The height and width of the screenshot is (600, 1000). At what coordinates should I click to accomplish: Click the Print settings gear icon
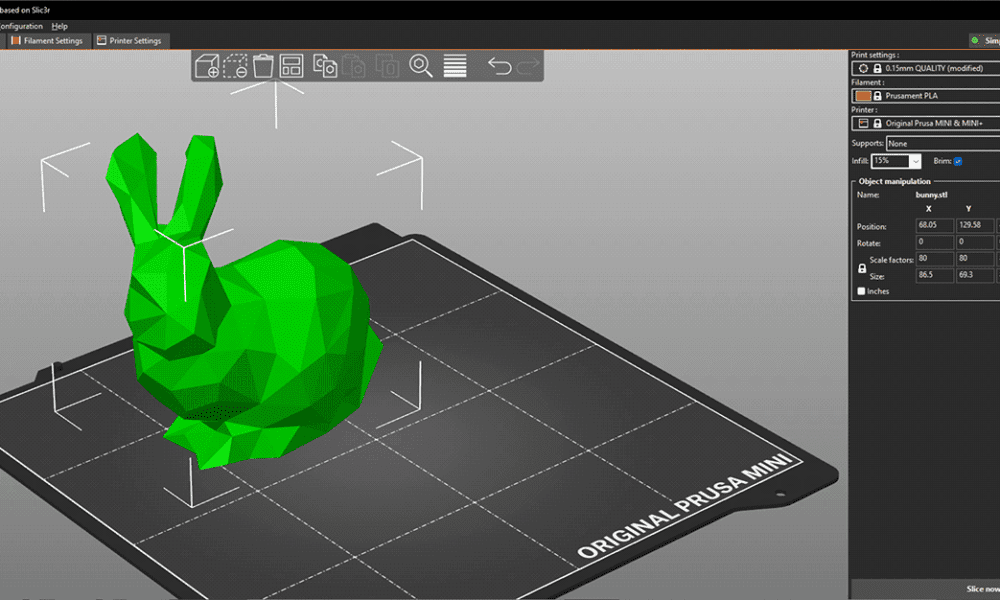pyautogui.click(x=864, y=68)
